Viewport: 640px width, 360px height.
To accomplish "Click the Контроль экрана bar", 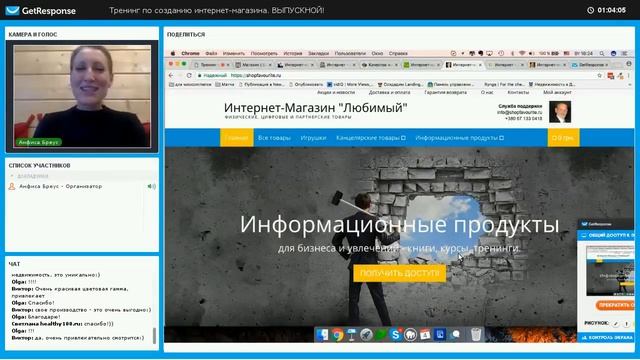I will click(607, 338).
